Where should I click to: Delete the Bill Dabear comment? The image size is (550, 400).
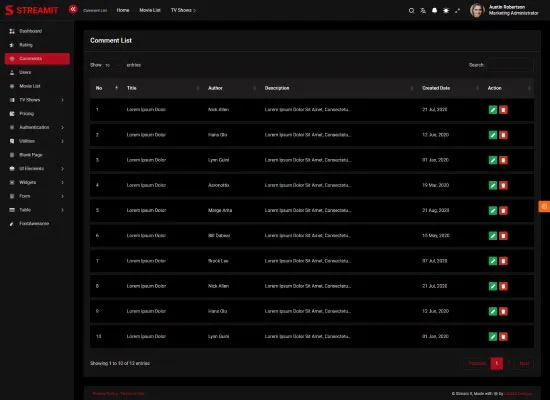(503, 236)
